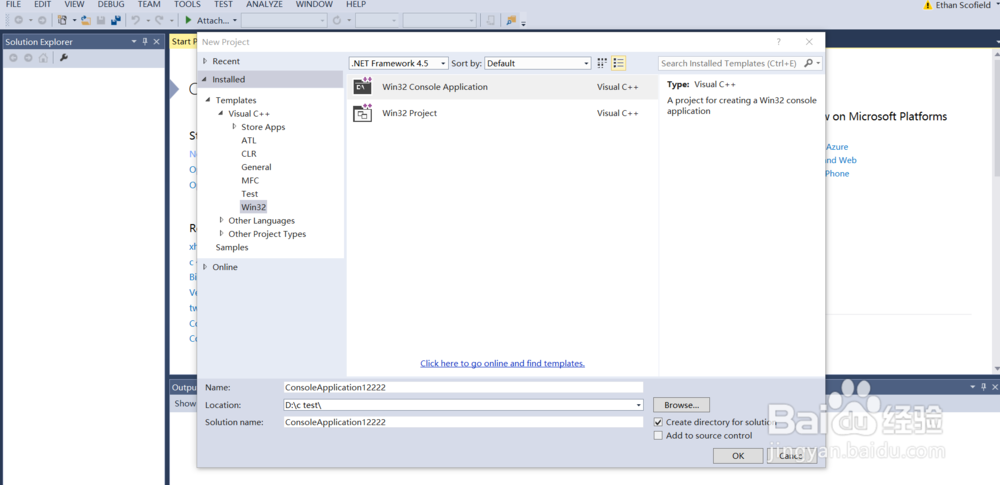Image resolution: width=1000 pixels, height=485 pixels.
Task: Open the Solution Explorer window options dropdown
Action: click(x=134, y=41)
